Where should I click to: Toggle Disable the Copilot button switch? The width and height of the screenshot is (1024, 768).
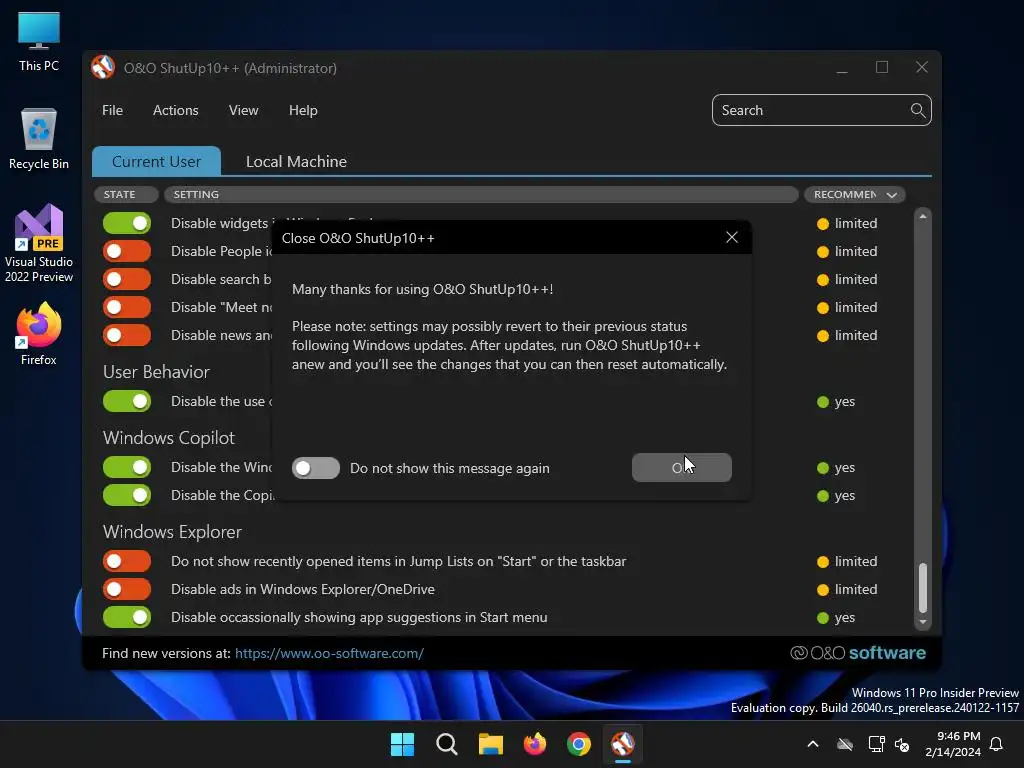tap(127, 496)
